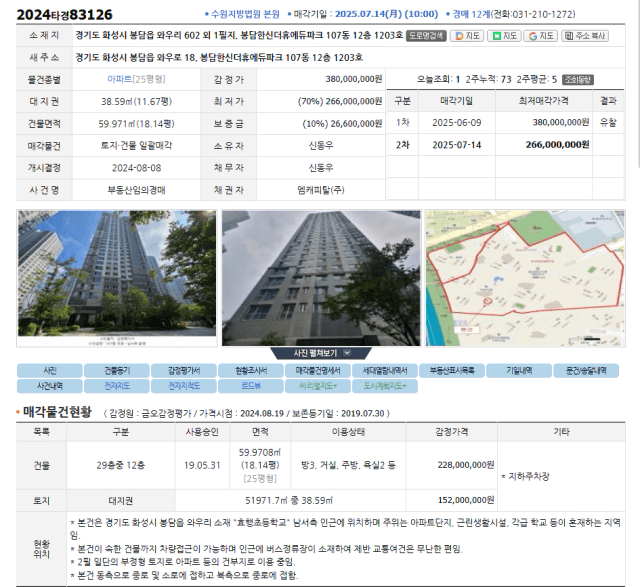640x587 pixels.
Task: Open the 씨리얼지도+ link button
Action: tap(318, 386)
